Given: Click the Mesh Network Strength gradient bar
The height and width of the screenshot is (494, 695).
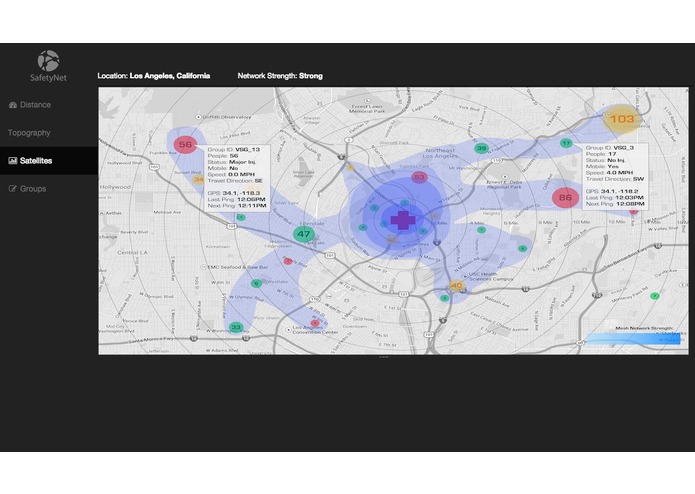Looking at the screenshot, I should [633, 339].
